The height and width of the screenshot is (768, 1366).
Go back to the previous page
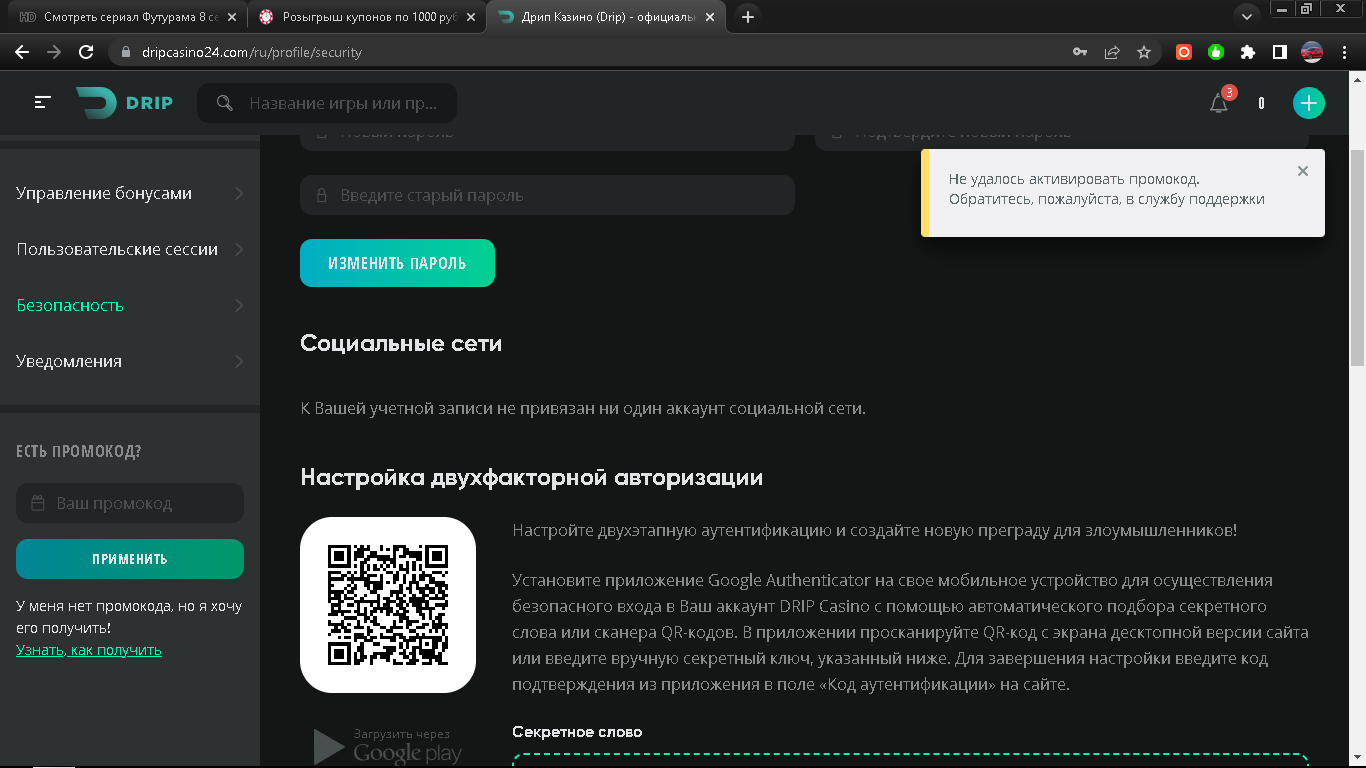coord(22,52)
